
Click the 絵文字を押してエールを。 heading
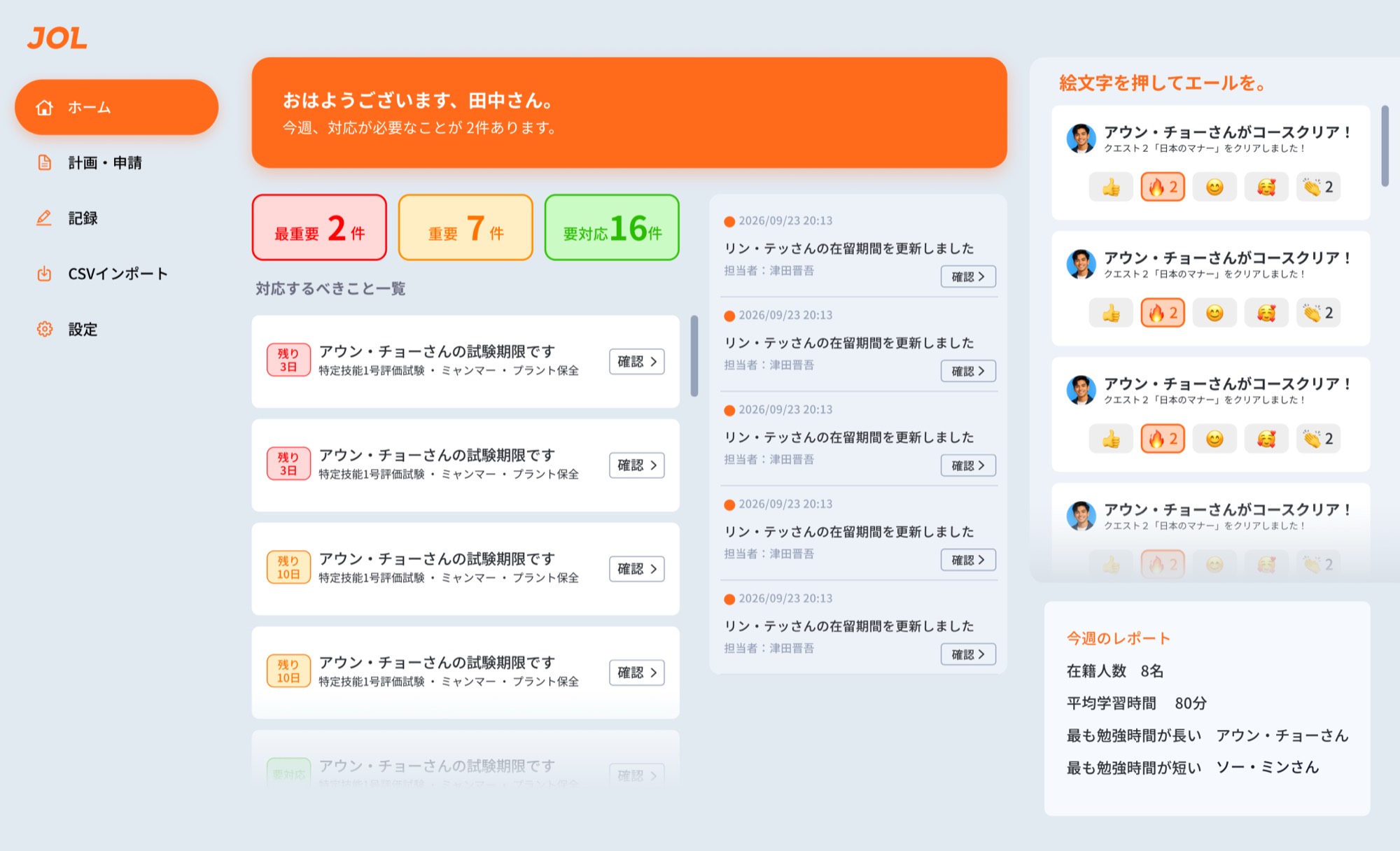pos(1163,83)
